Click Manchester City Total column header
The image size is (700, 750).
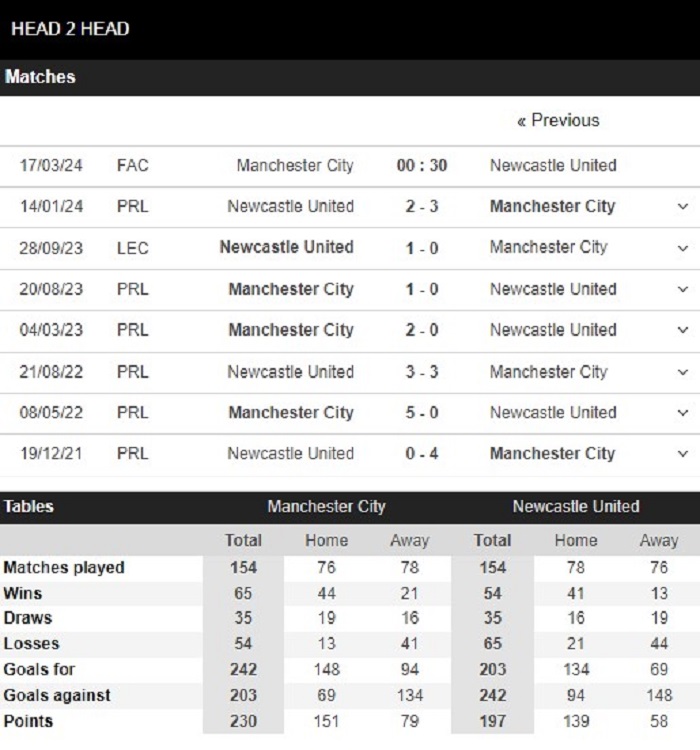click(x=243, y=540)
